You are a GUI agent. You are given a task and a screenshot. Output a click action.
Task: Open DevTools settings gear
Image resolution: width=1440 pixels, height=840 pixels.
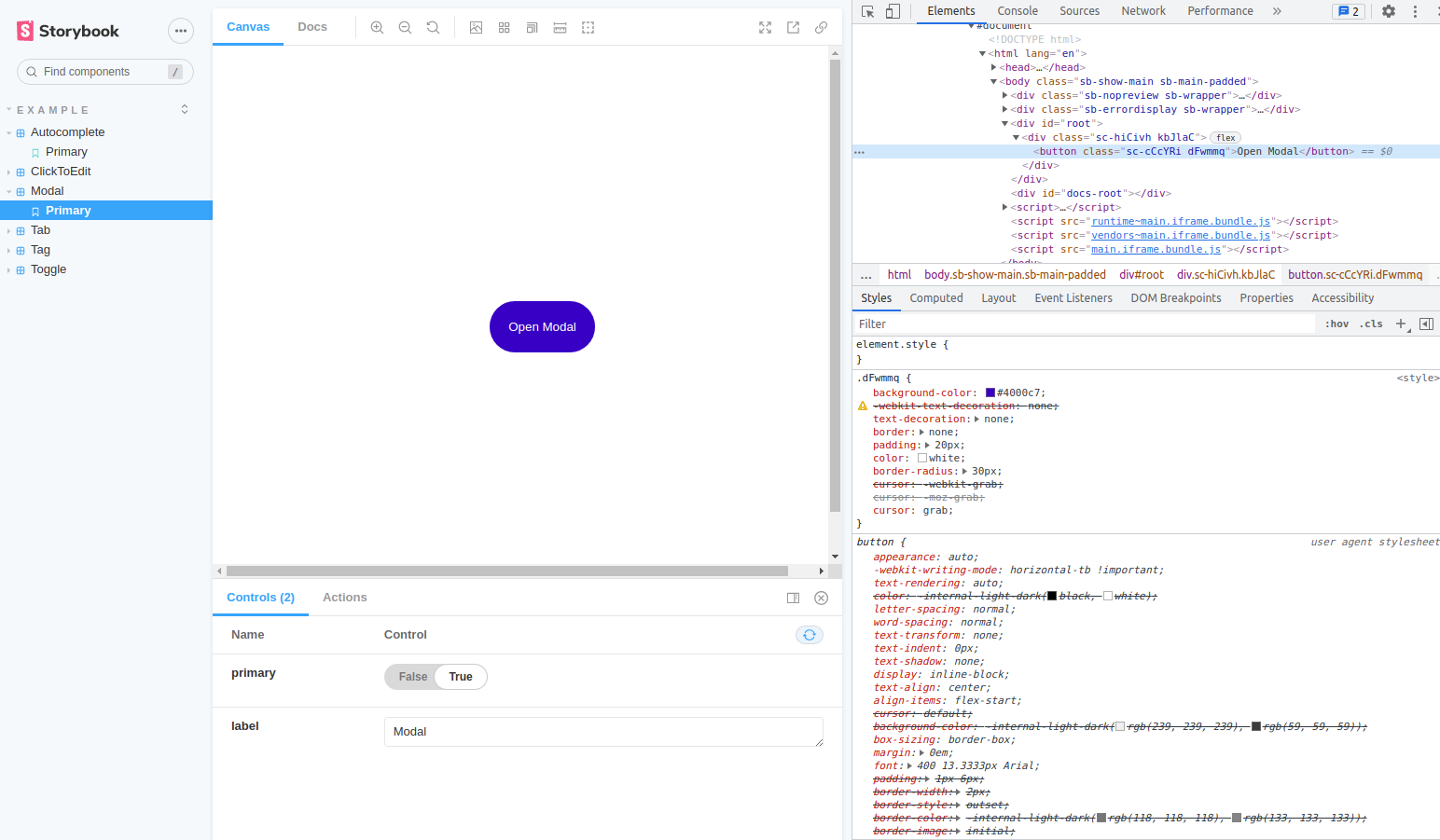click(1389, 11)
